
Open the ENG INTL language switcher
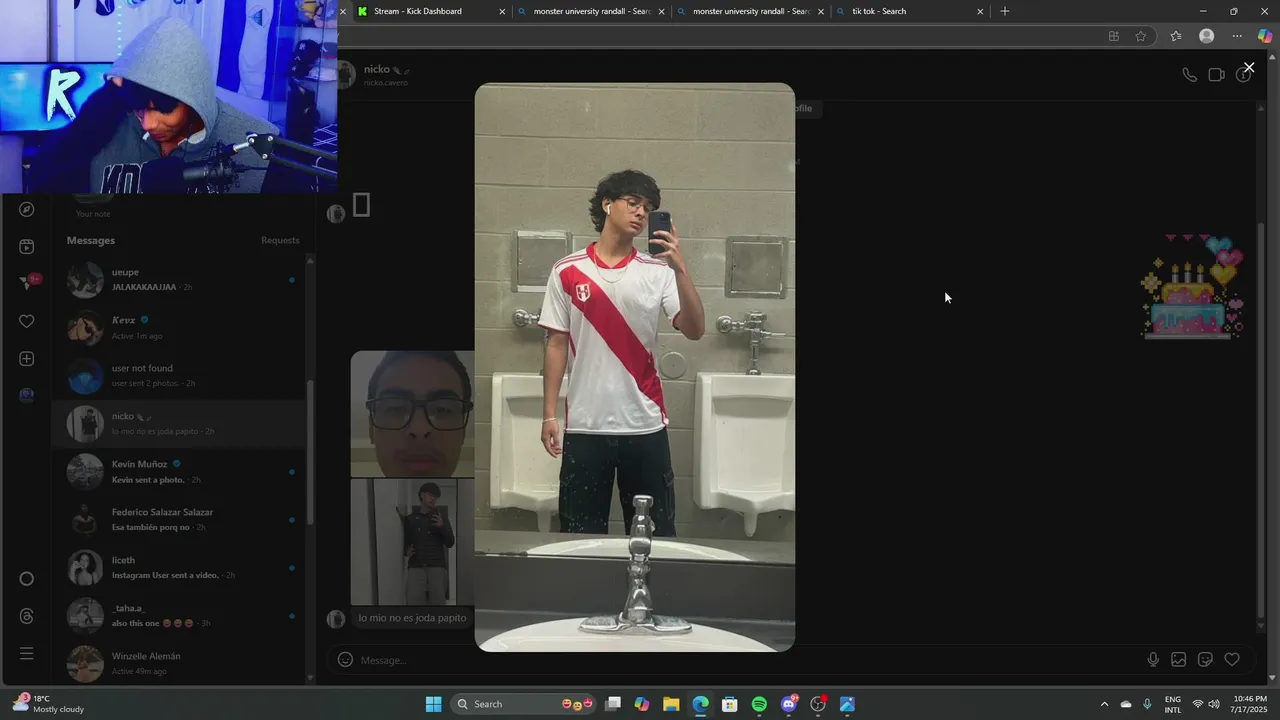[x=1173, y=704]
